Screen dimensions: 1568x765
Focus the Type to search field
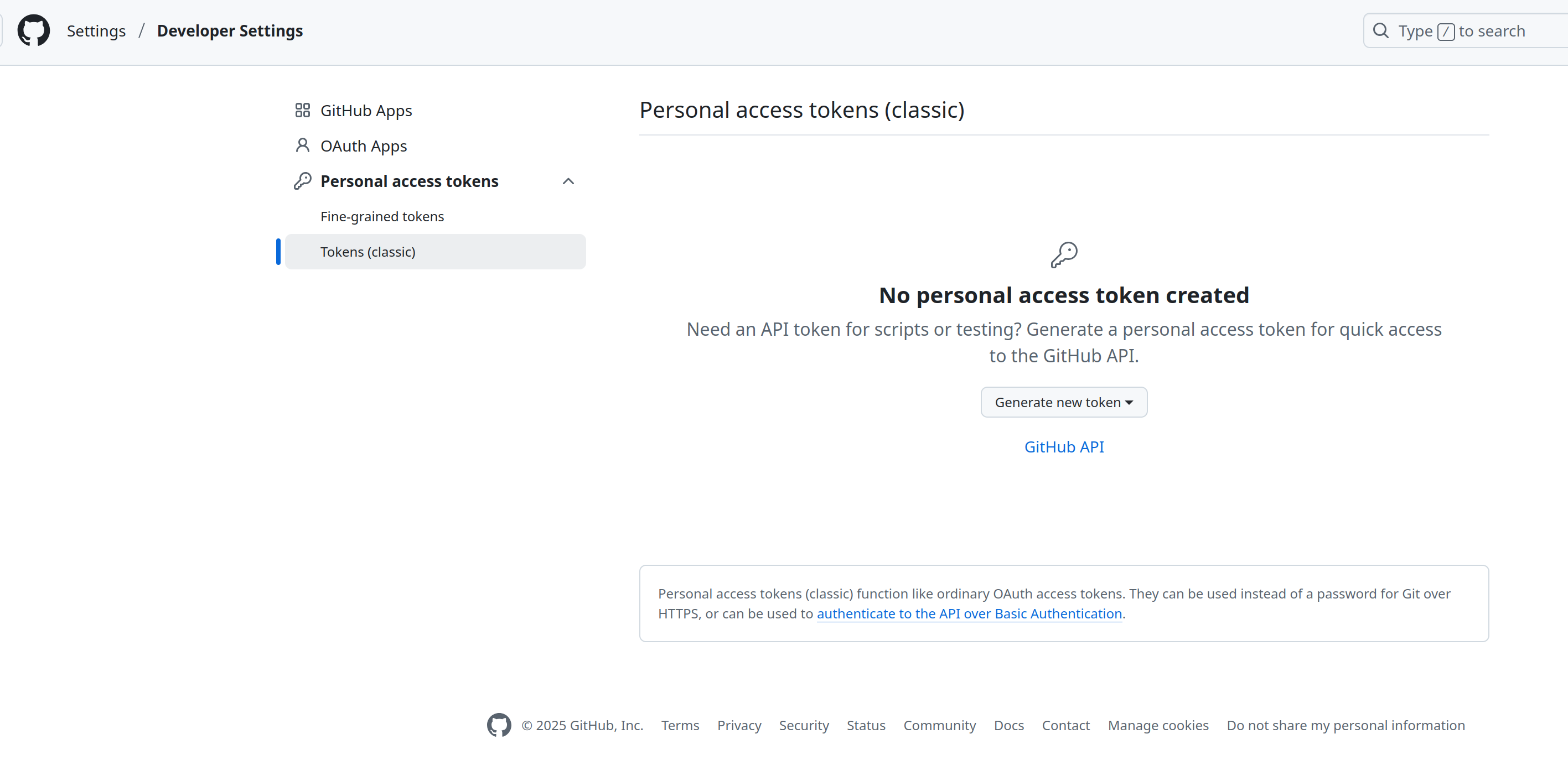[1467, 30]
